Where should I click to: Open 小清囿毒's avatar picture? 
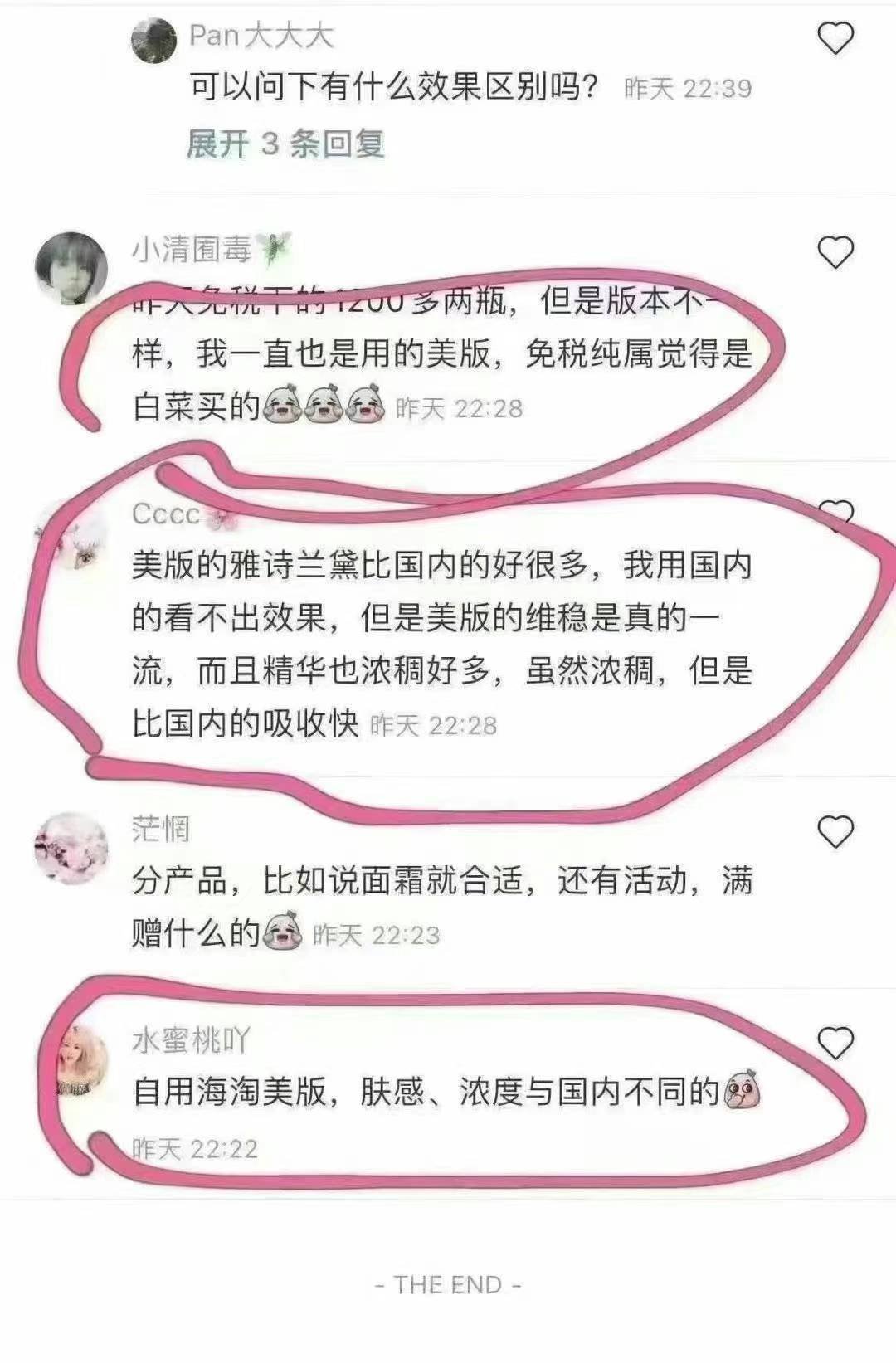[71, 269]
